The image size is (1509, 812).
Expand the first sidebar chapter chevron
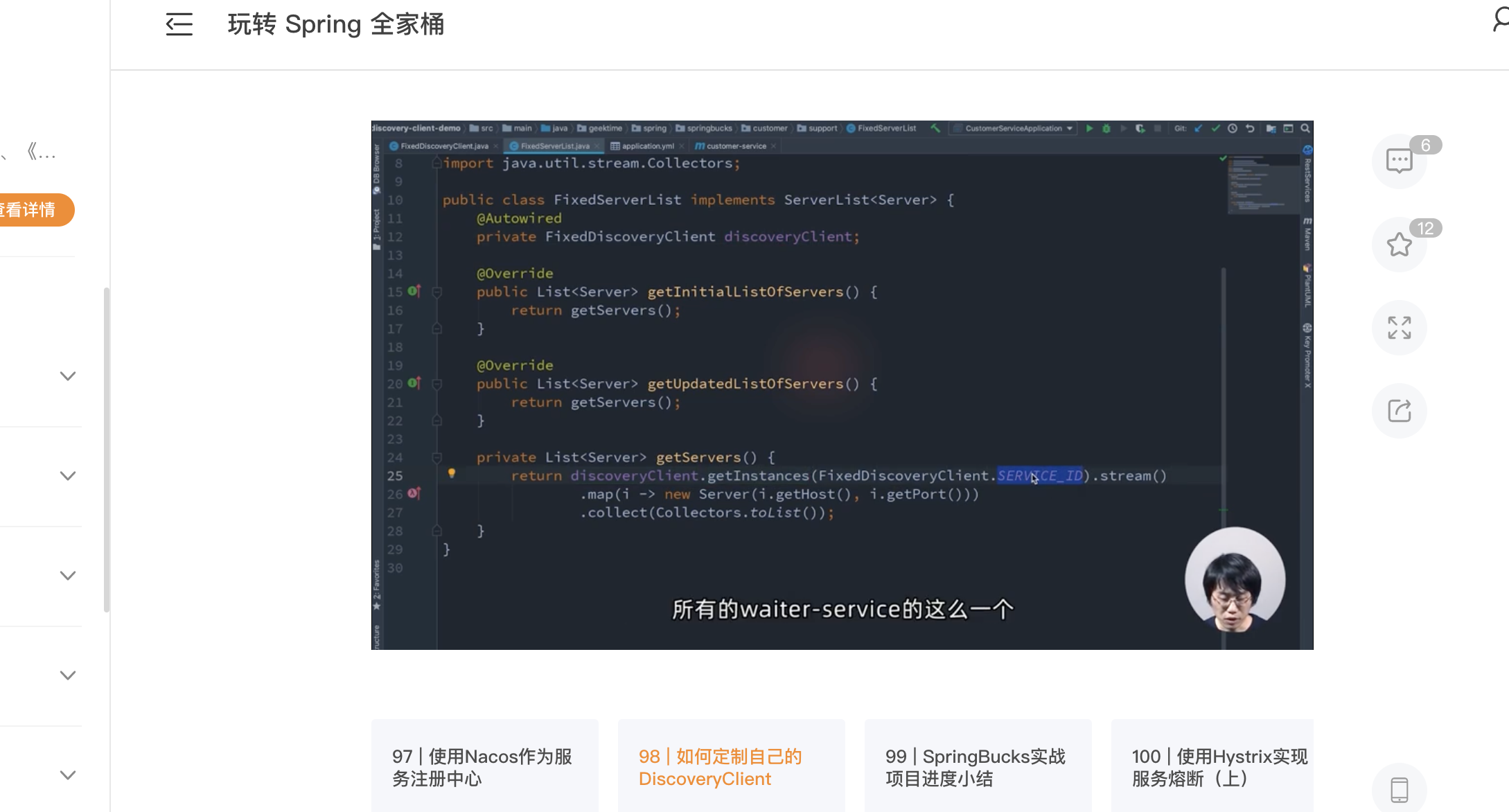coord(67,376)
